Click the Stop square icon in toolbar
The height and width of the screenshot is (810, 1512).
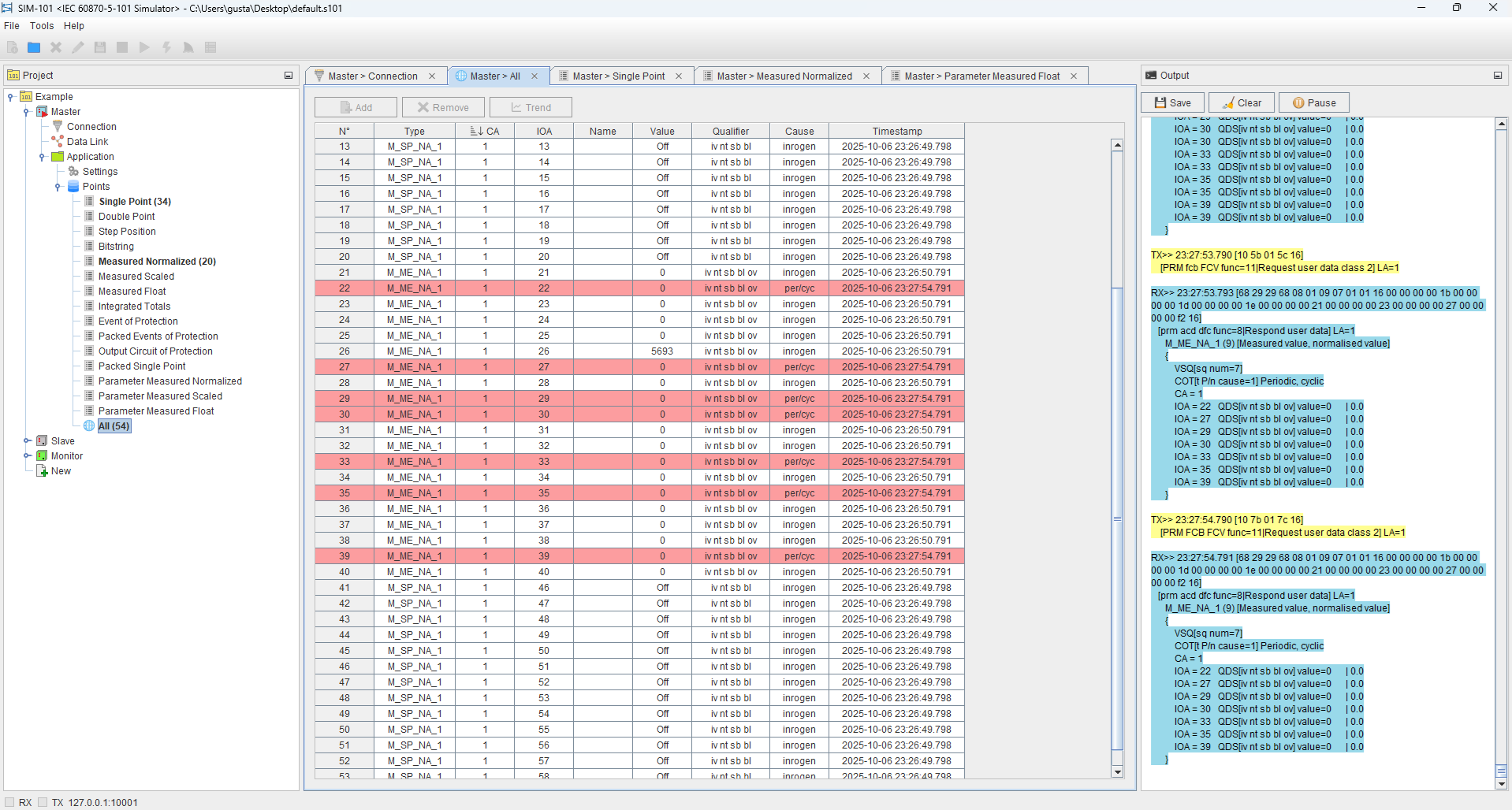tap(122, 47)
